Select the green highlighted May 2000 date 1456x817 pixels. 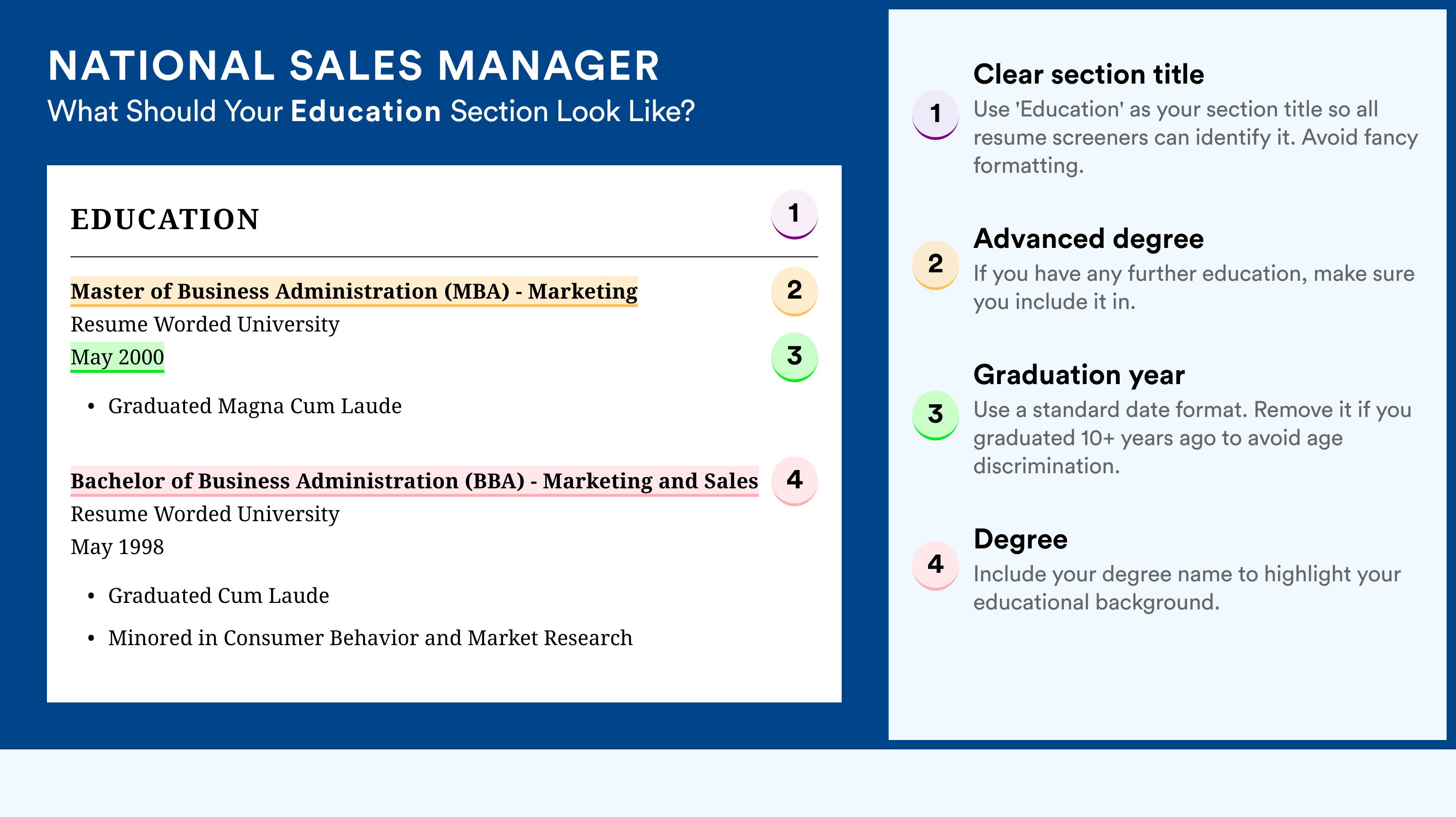[117, 357]
